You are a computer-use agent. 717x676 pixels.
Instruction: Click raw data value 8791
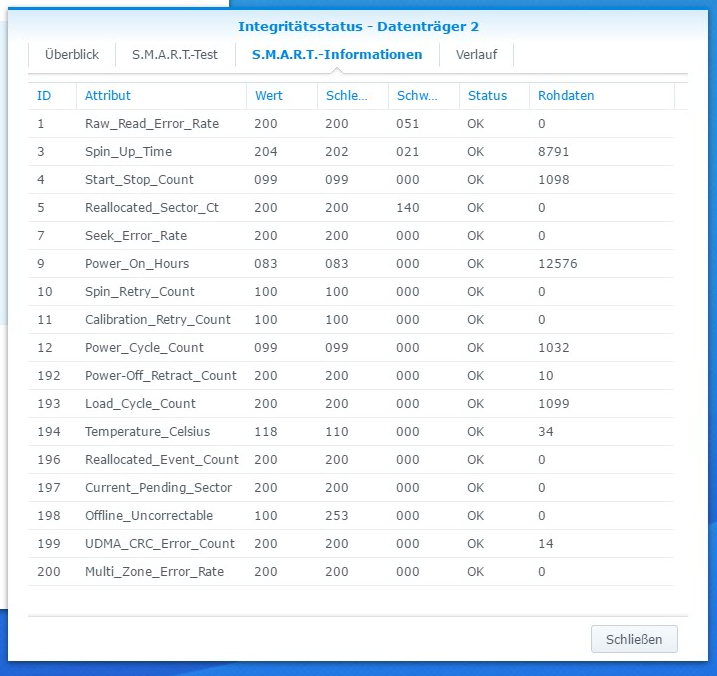pos(553,151)
